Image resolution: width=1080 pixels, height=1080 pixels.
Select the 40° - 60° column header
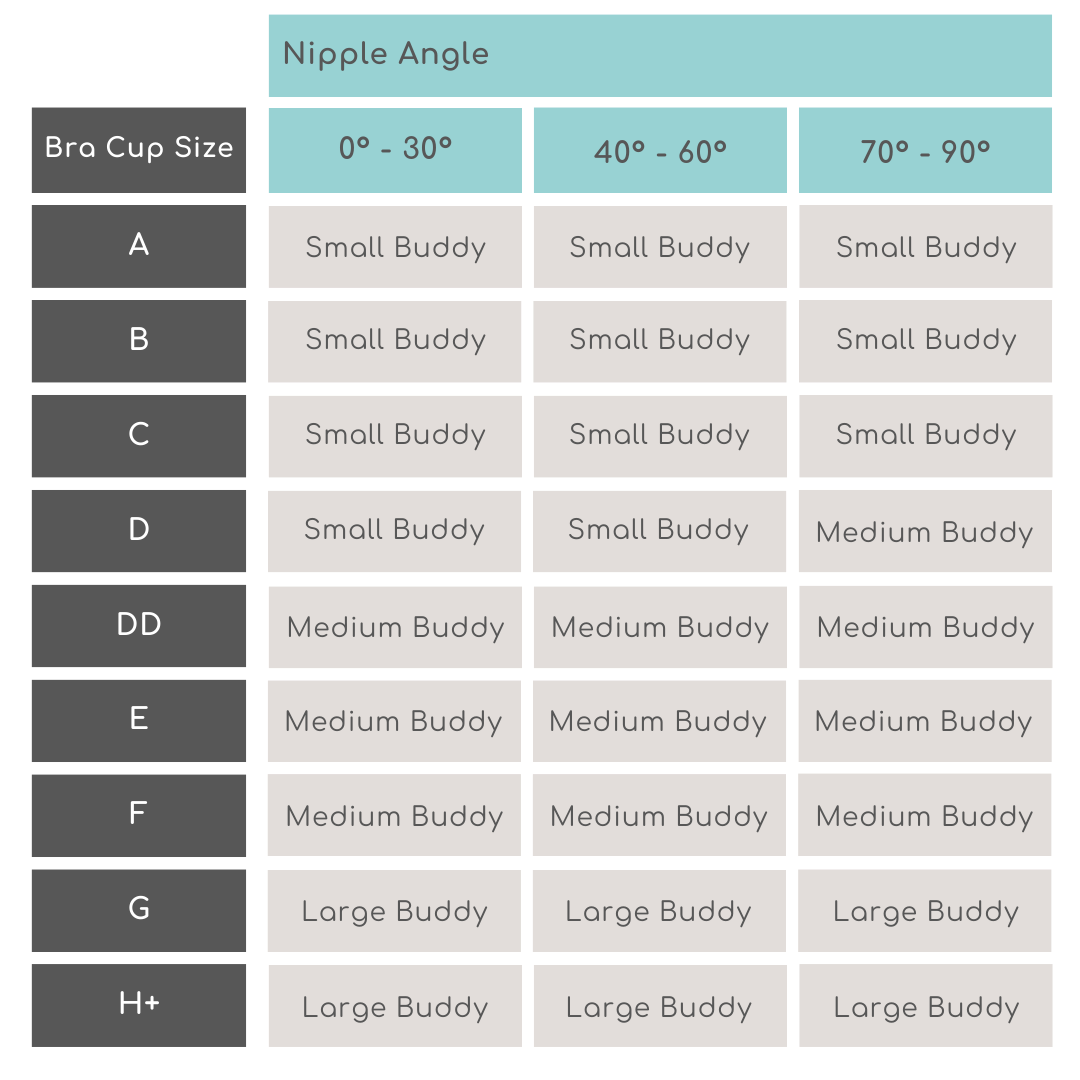coord(660,150)
